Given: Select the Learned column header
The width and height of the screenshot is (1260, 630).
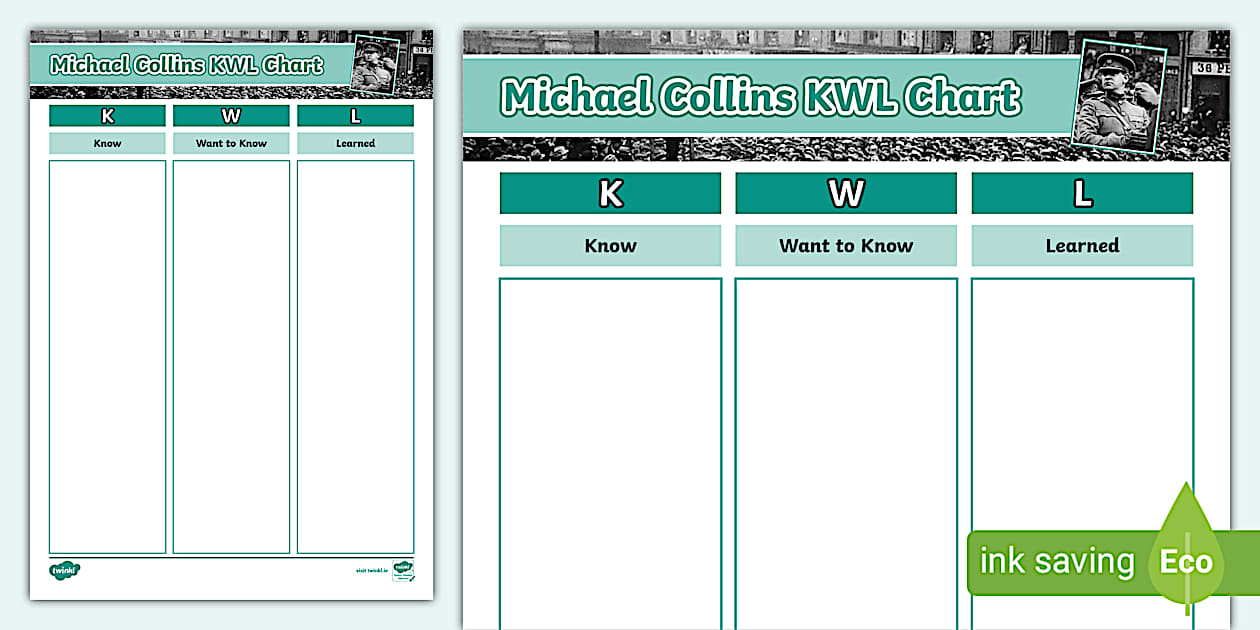Looking at the screenshot, I should point(1082,245).
